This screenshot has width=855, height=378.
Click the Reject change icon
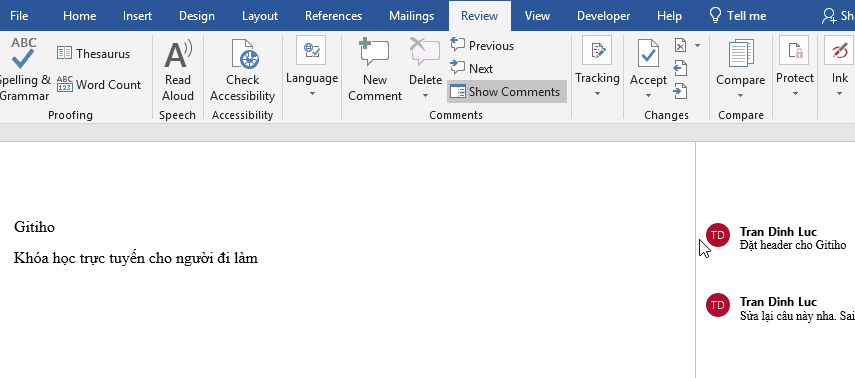coord(681,45)
